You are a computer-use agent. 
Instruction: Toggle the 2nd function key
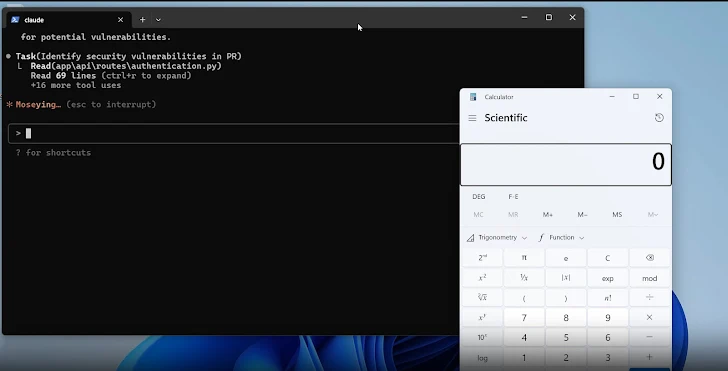click(x=482, y=258)
